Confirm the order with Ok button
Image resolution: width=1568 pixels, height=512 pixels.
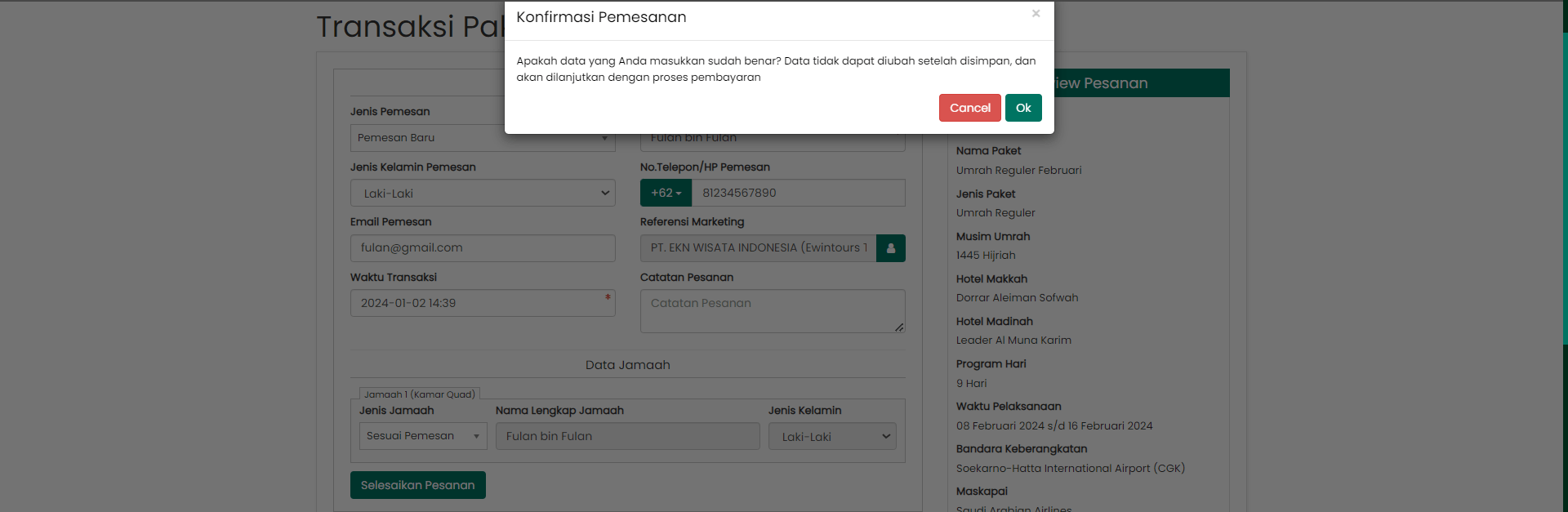(x=1022, y=108)
